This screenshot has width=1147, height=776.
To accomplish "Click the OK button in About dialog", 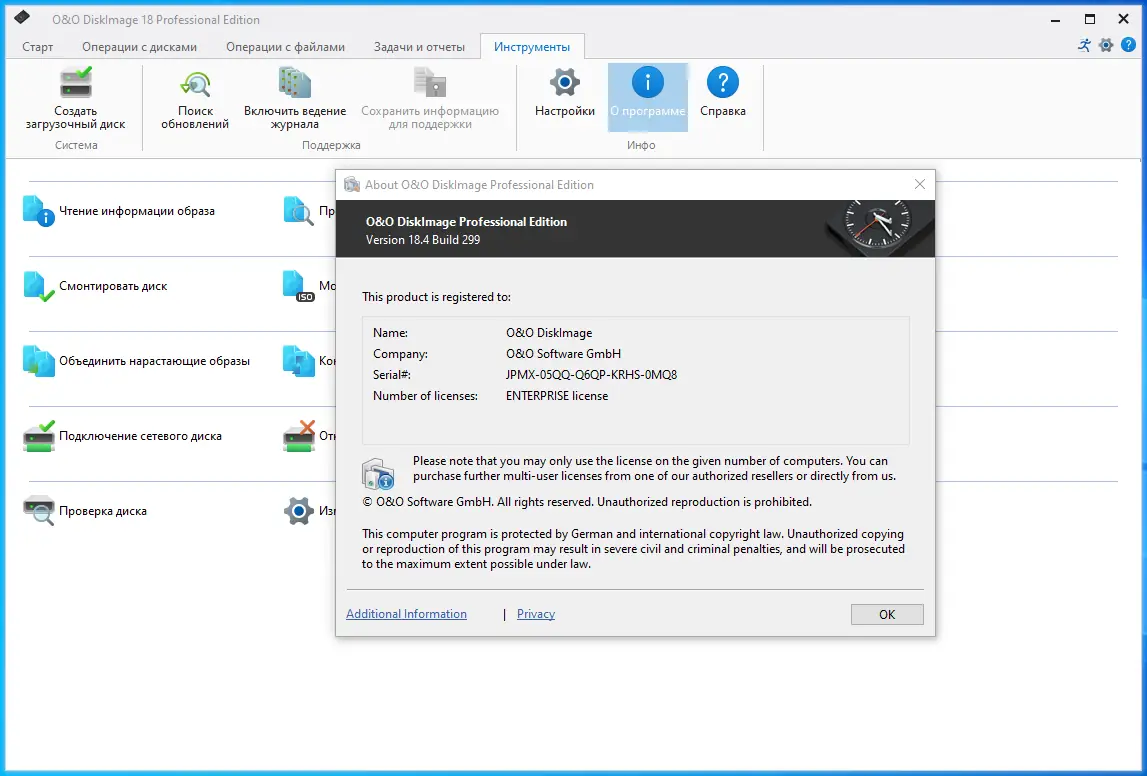I will click(x=886, y=613).
